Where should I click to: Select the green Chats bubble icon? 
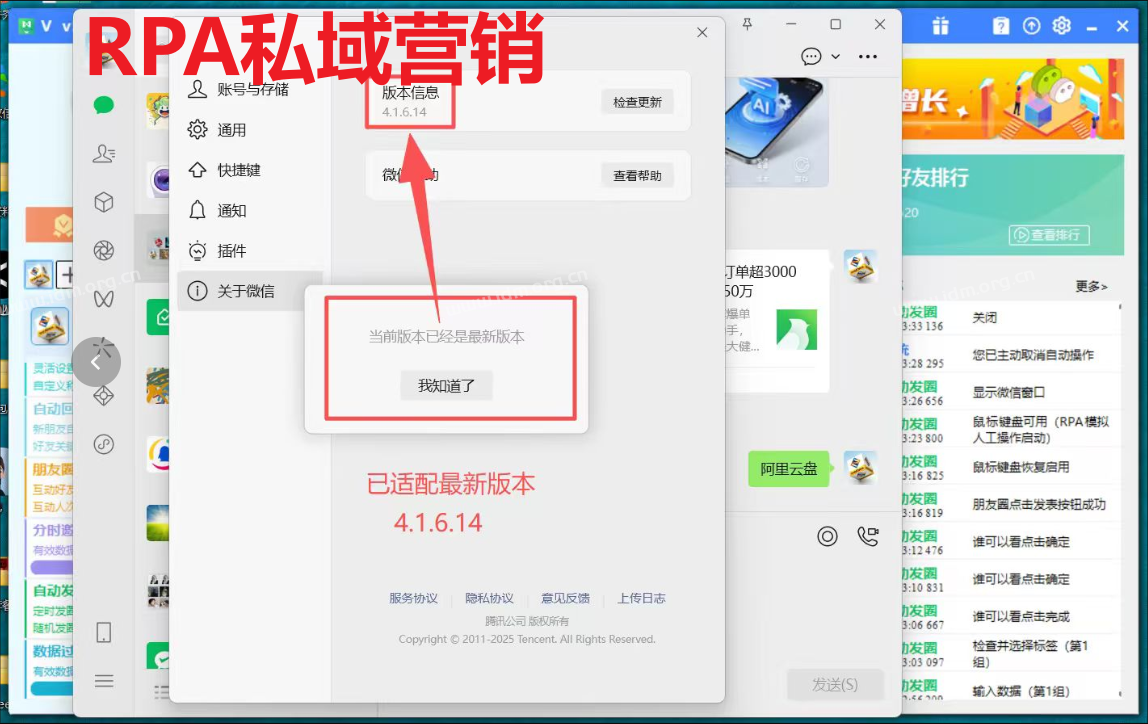click(x=104, y=103)
